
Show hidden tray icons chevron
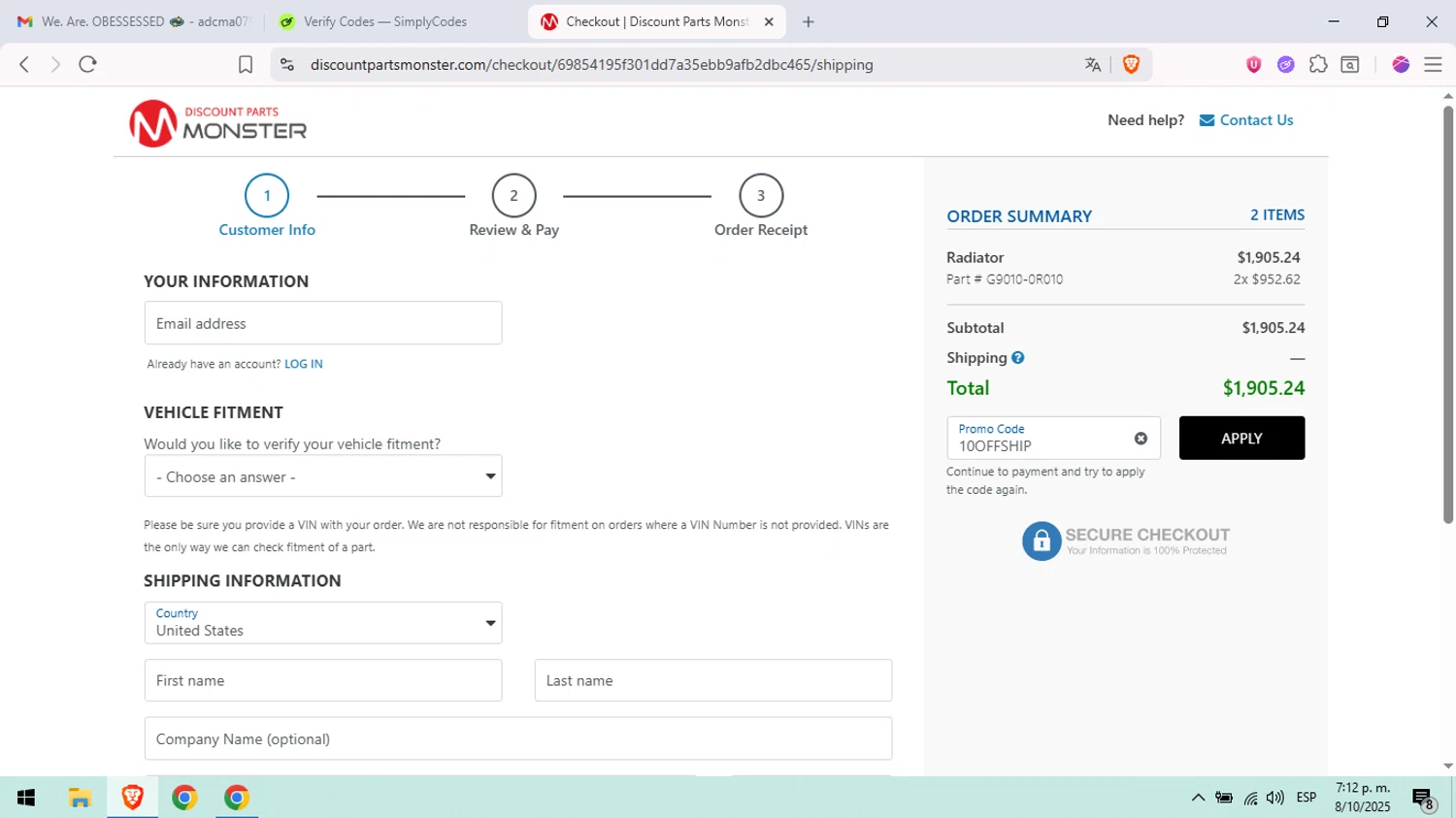(x=1198, y=798)
